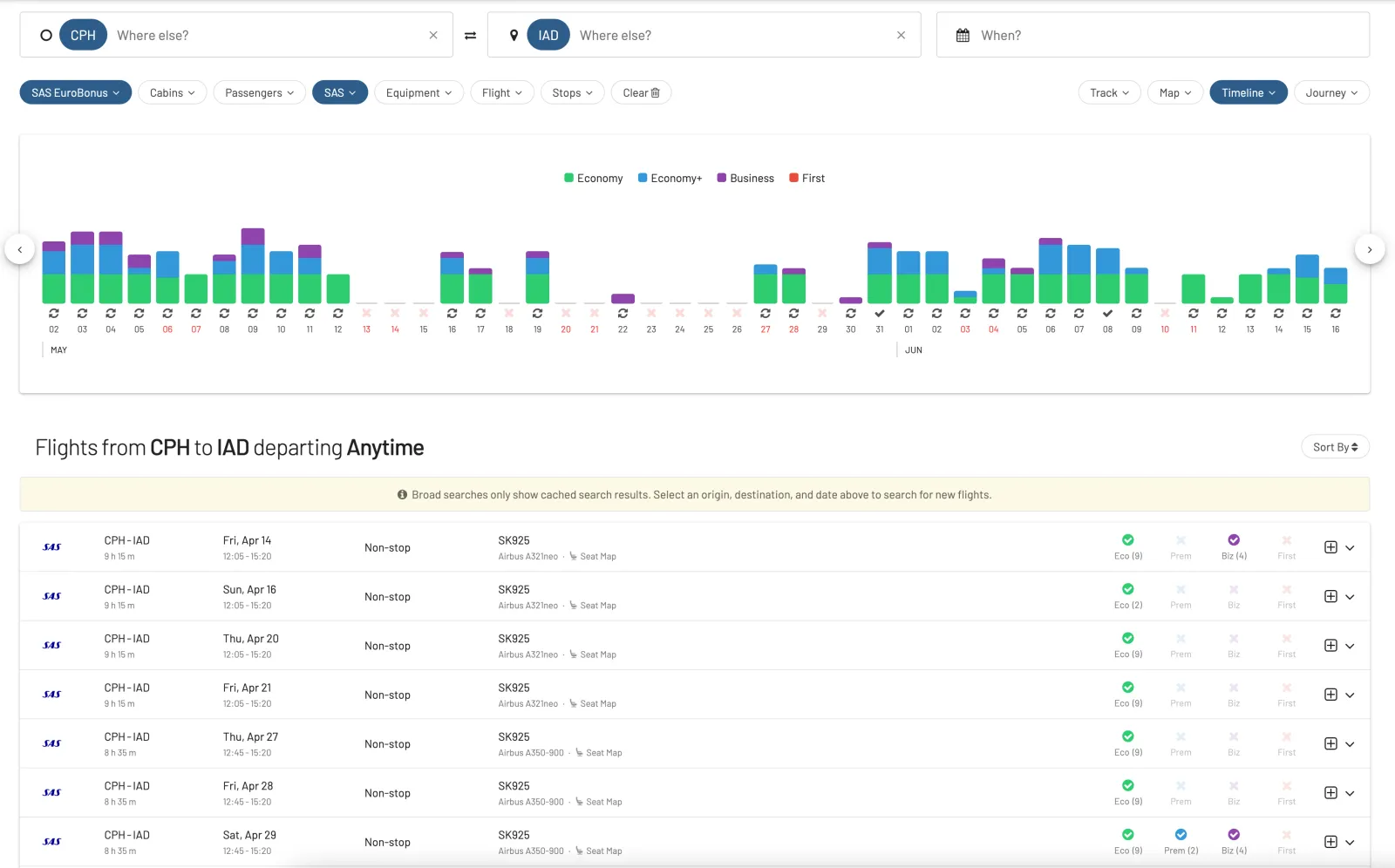Swap origin and destination airports
The height and width of the screenshot is (868, 1395).
coord(470,36)
